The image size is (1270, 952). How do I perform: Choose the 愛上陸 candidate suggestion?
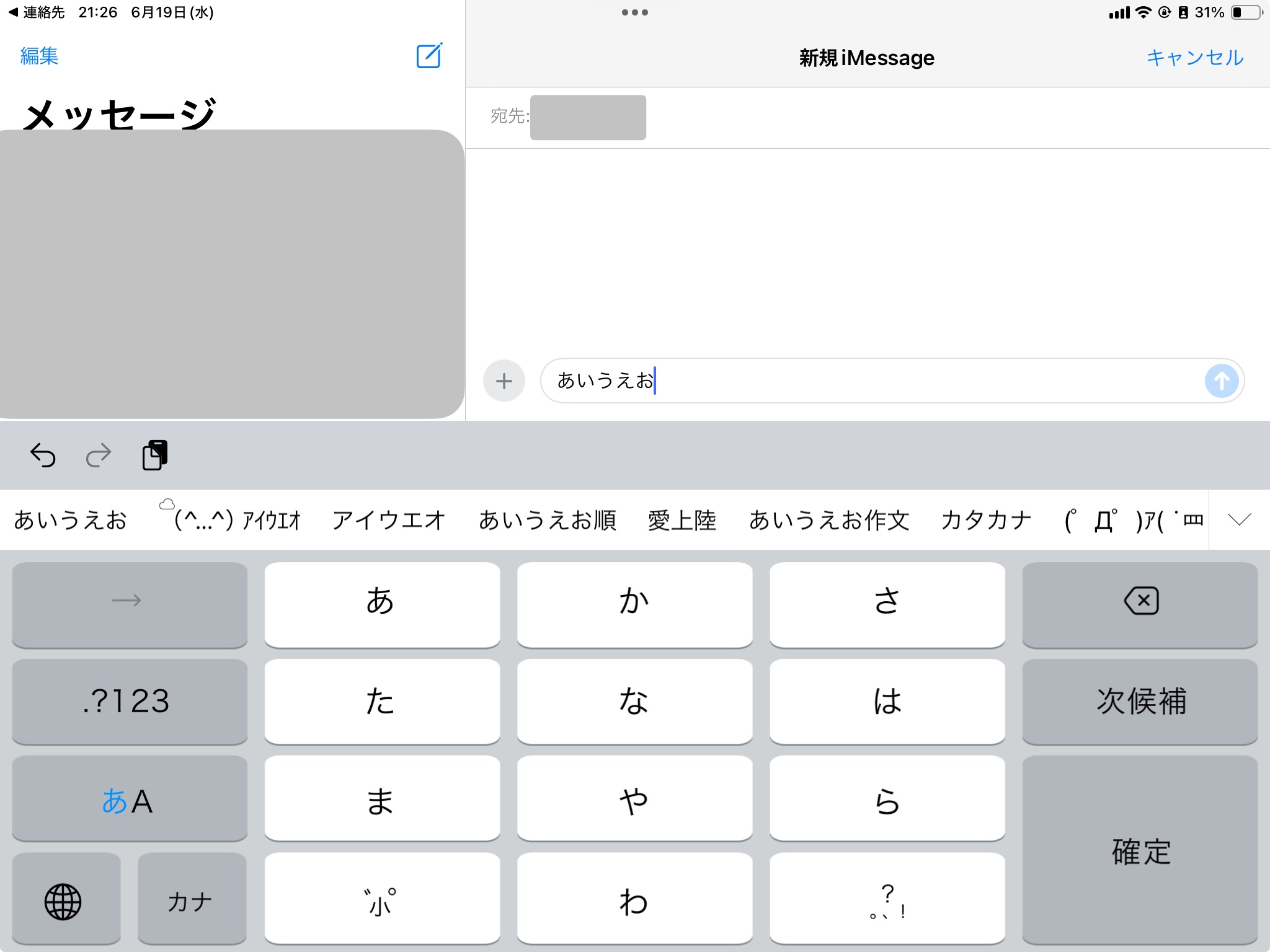tap(682, 519)
